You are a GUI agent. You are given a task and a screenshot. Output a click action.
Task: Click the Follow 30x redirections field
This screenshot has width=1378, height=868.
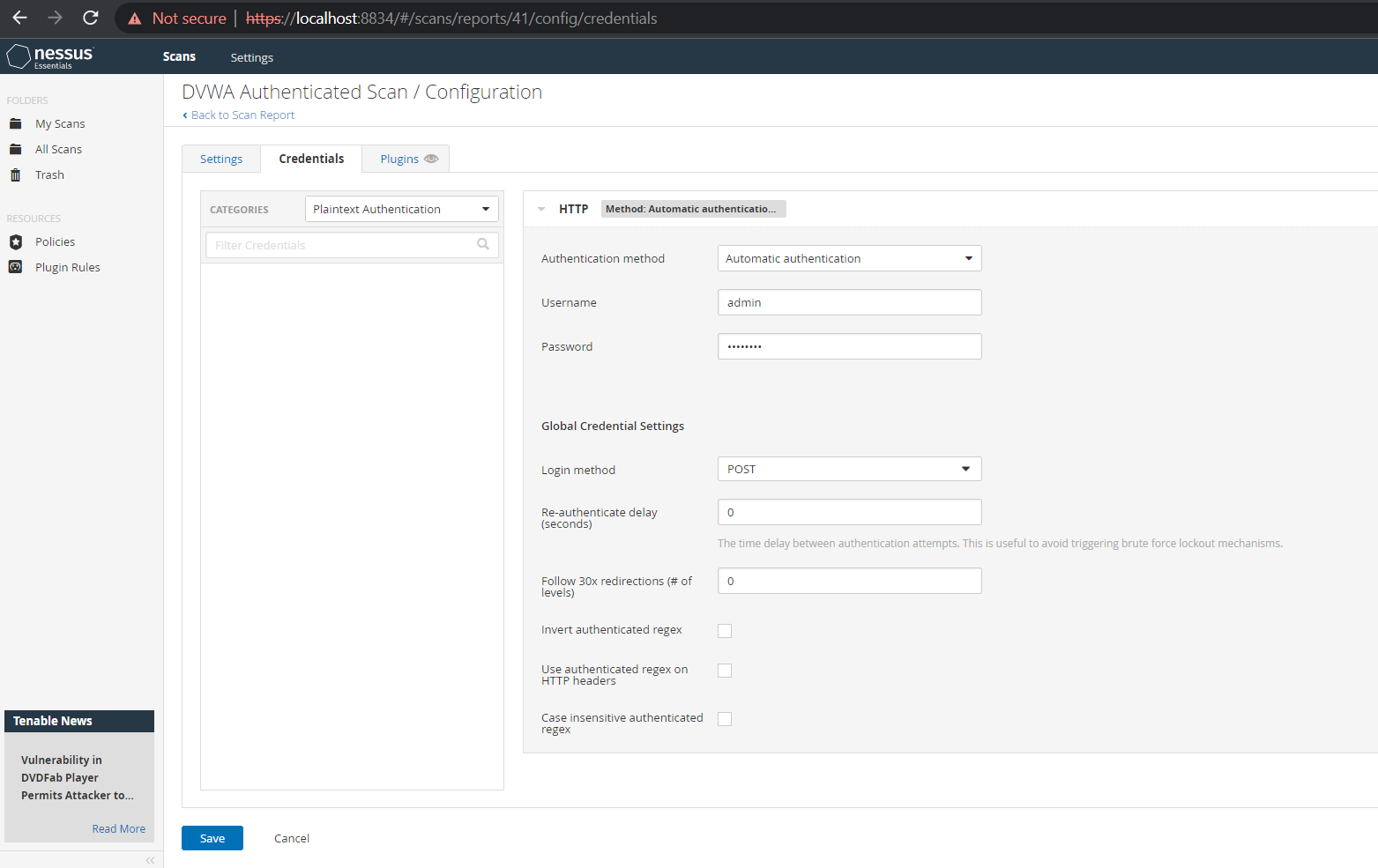click(x=850, y=581)
